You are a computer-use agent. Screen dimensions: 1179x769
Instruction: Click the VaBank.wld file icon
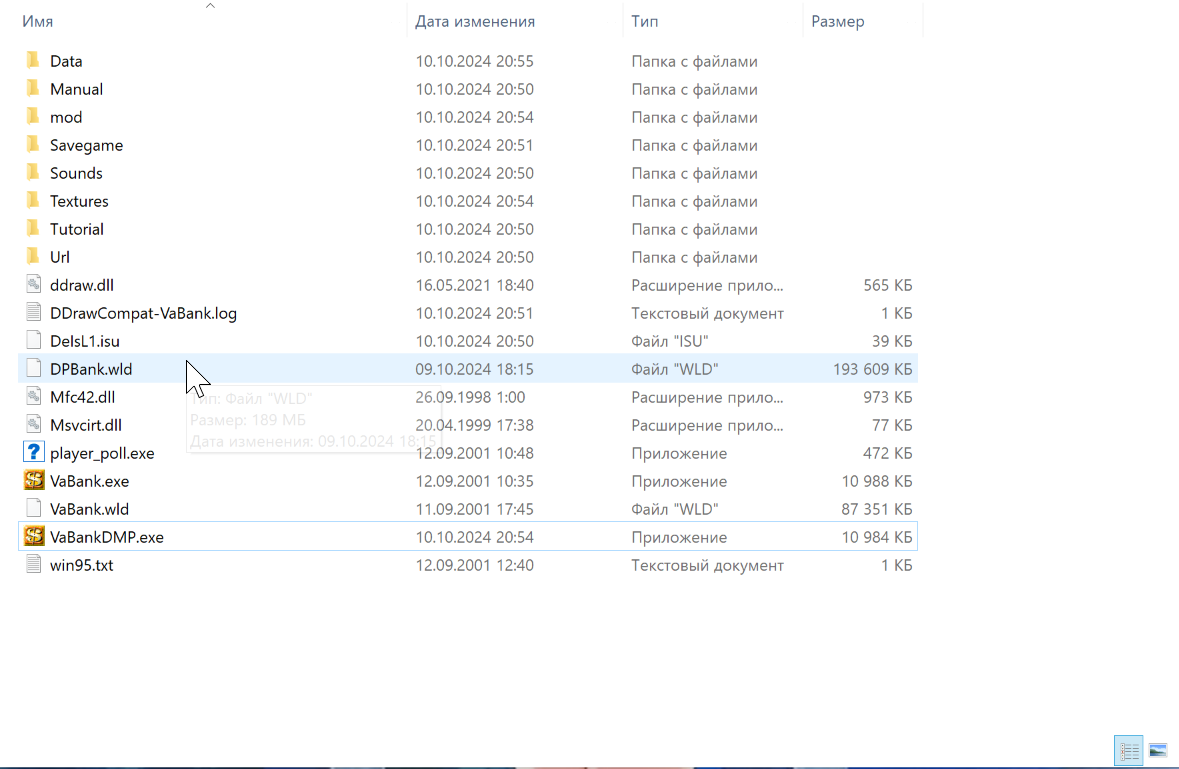tap(33, 508)
